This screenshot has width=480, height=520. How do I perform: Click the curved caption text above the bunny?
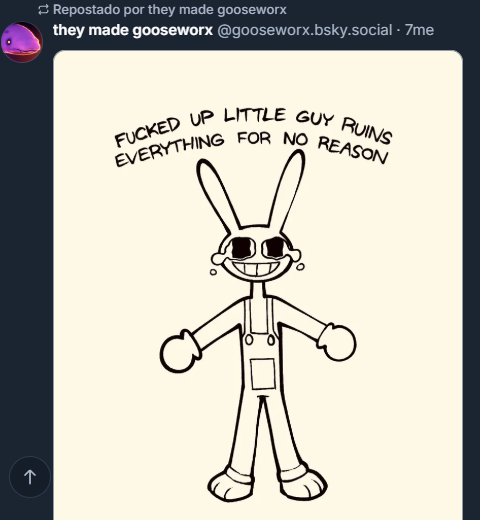coord(253,137)
